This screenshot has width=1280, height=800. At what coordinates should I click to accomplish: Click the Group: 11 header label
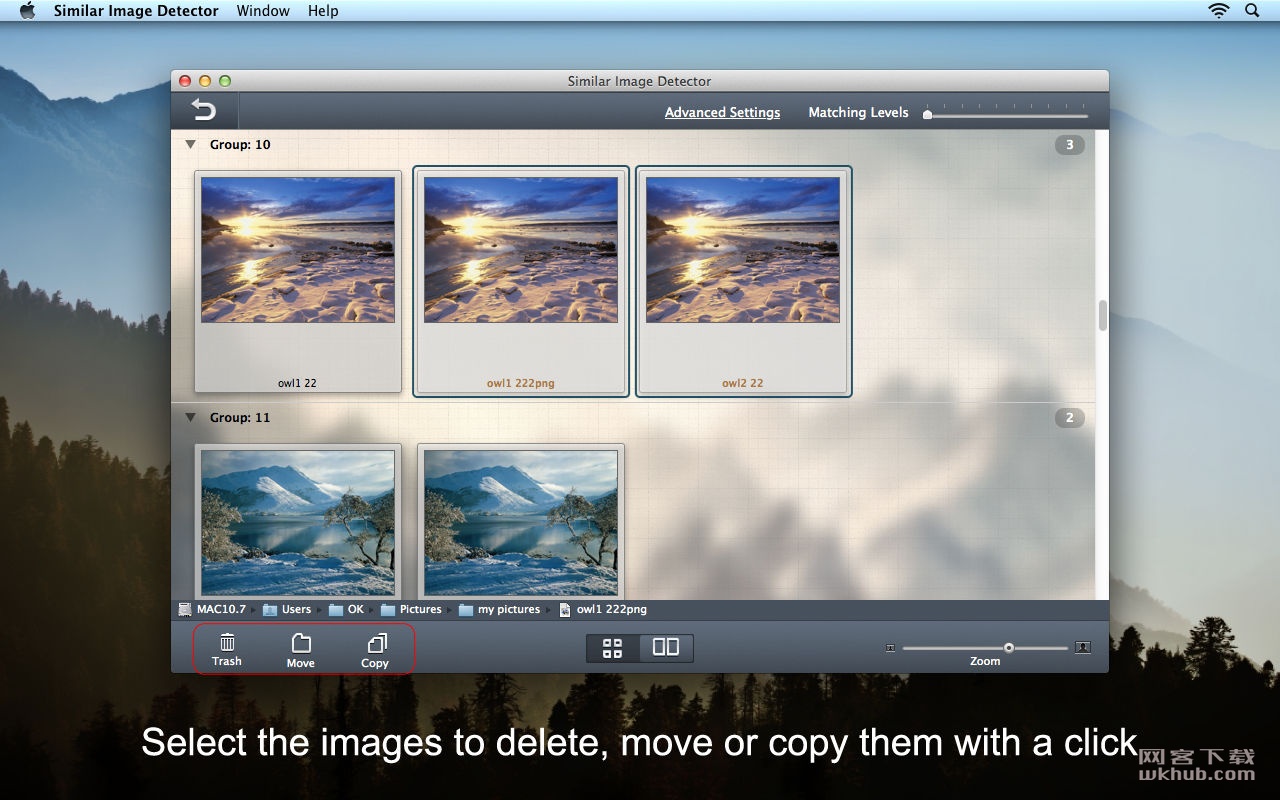[x=240, y=418]
